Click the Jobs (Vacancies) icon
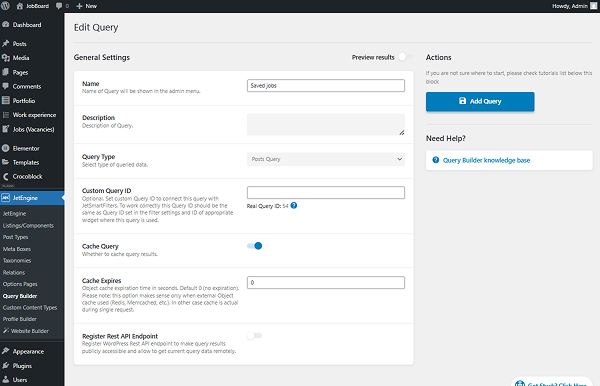This screenshot has width=600, height=386. [6, 129]
